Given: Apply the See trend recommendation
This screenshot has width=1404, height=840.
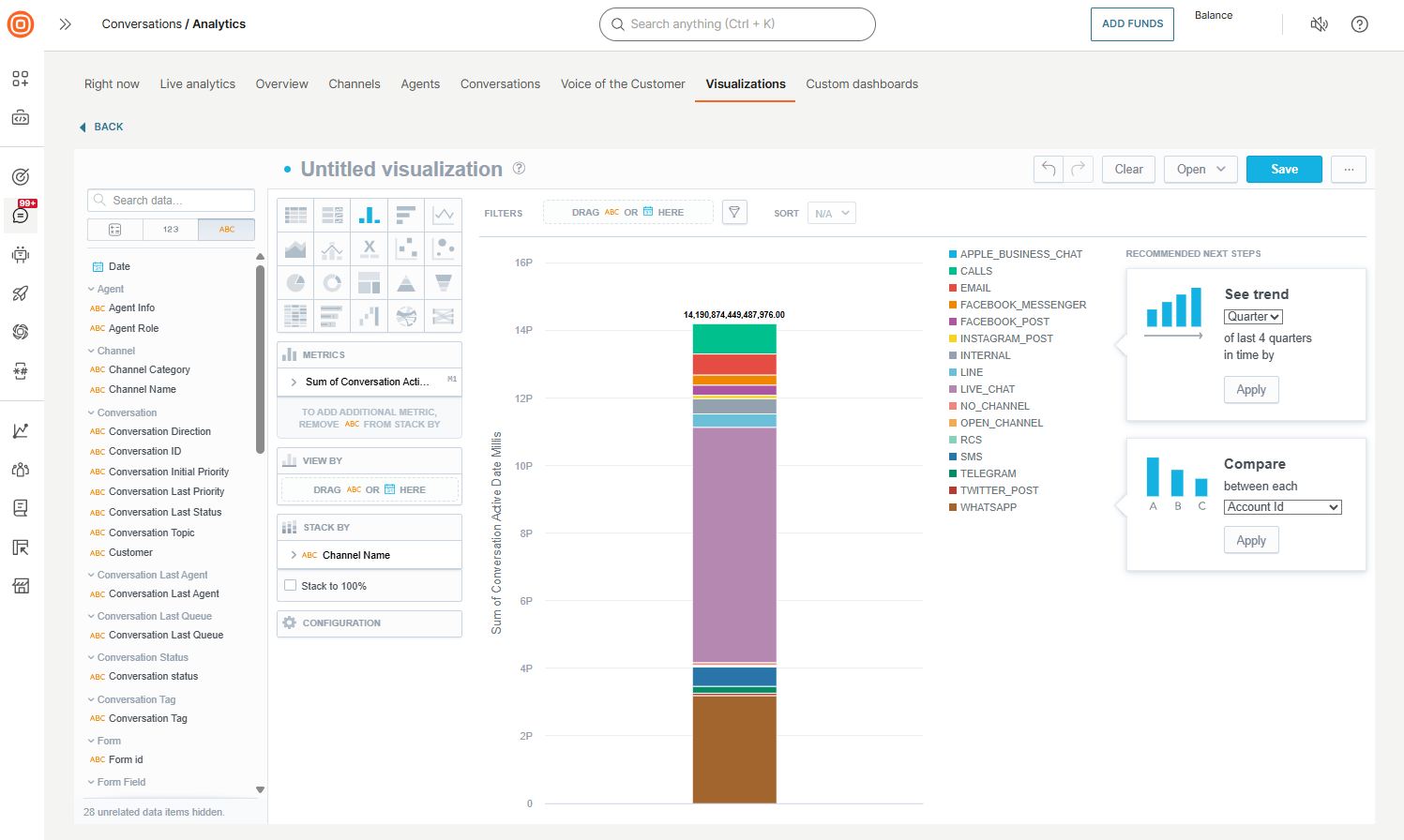Looking at the screenshot, I should coord(1251,389).
